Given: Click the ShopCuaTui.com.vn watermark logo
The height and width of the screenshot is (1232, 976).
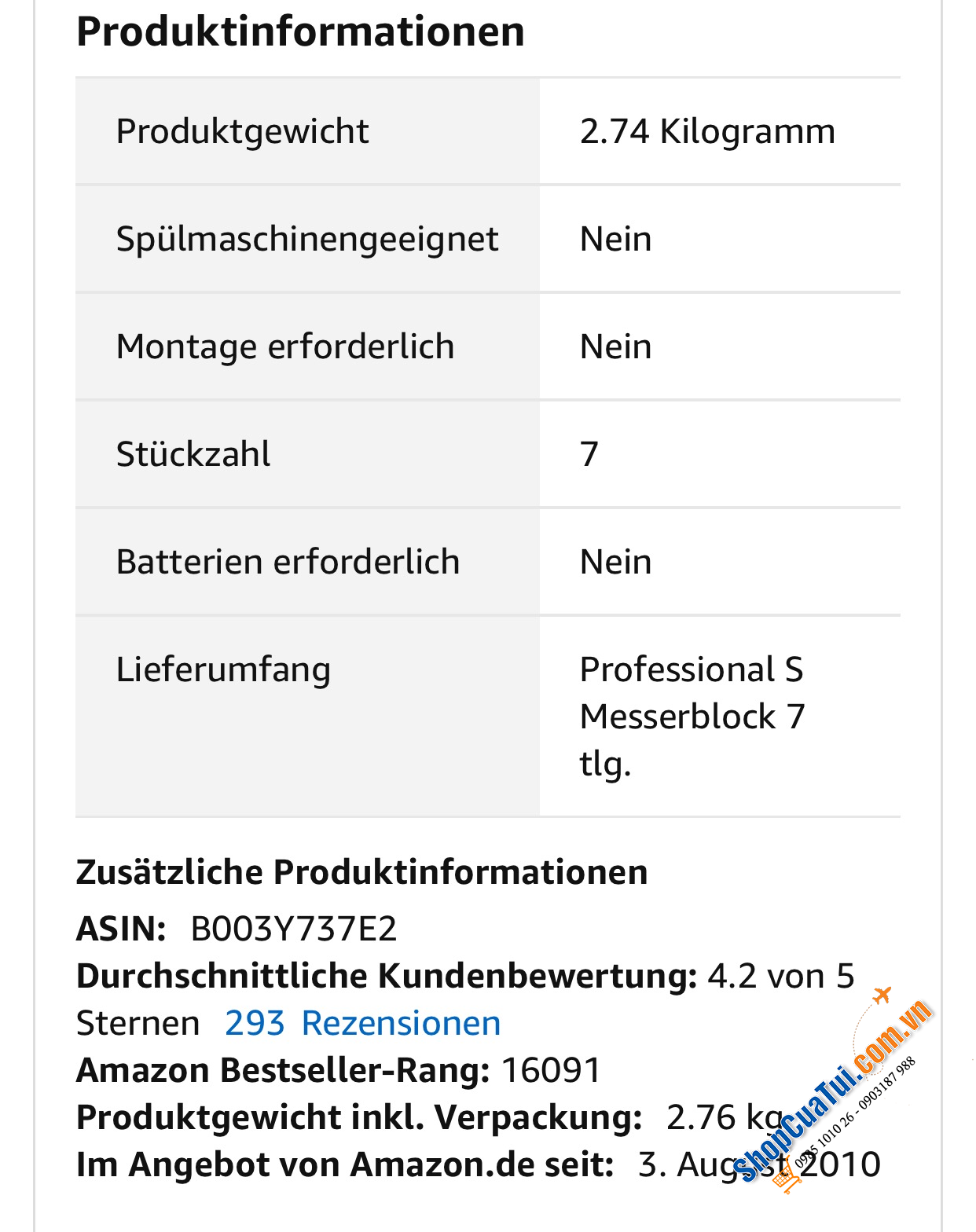Looking at the screenshot, I should click(x=833, y=1092).
